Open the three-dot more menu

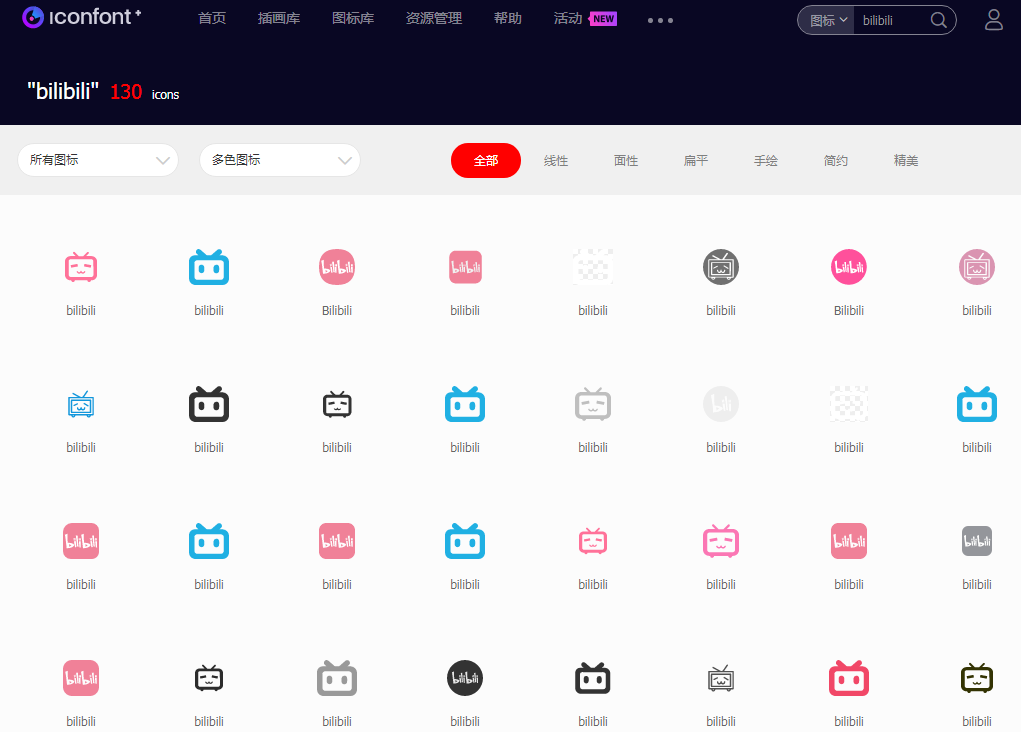point(660,20)
